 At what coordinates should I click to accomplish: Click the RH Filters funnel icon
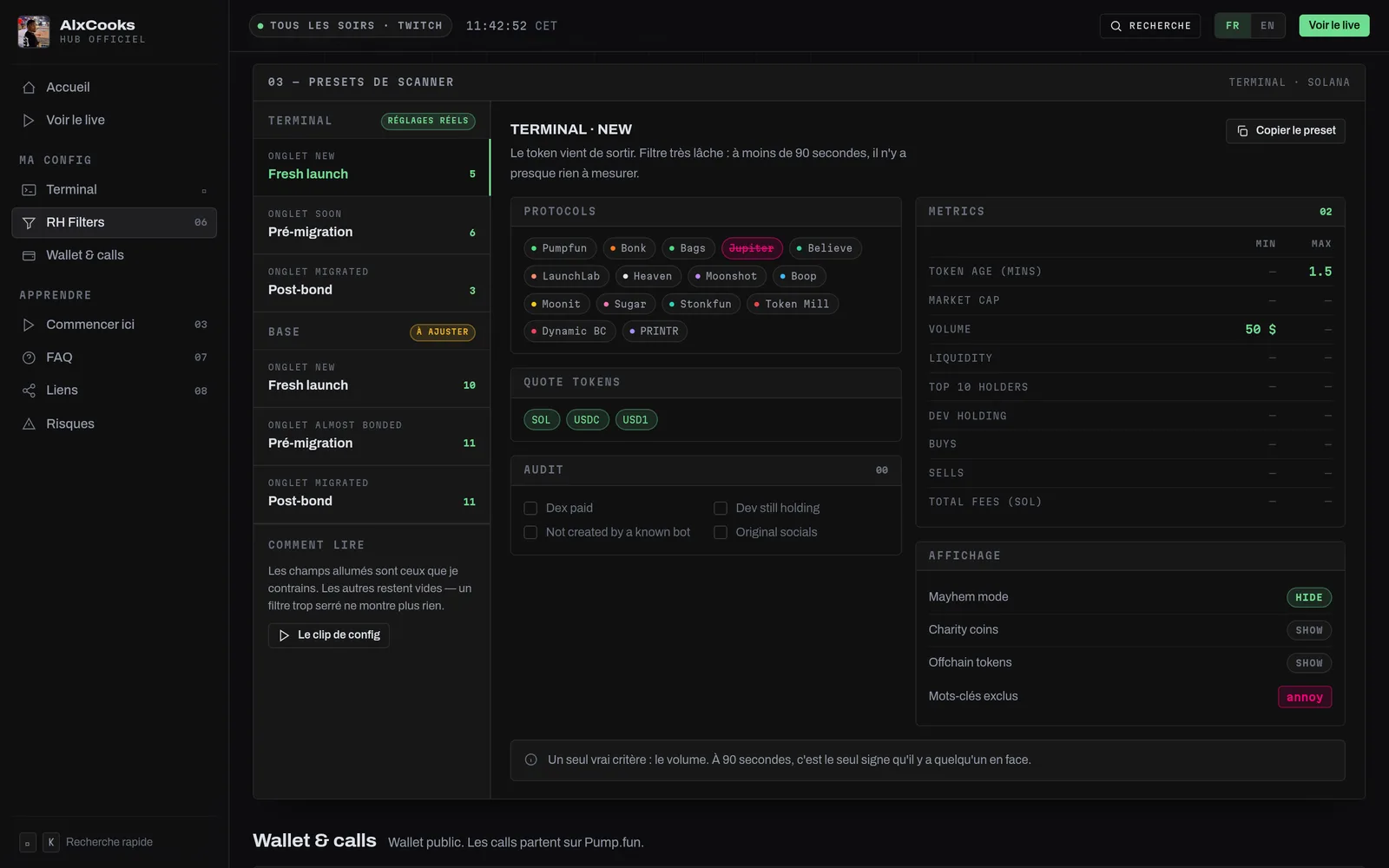29,223
